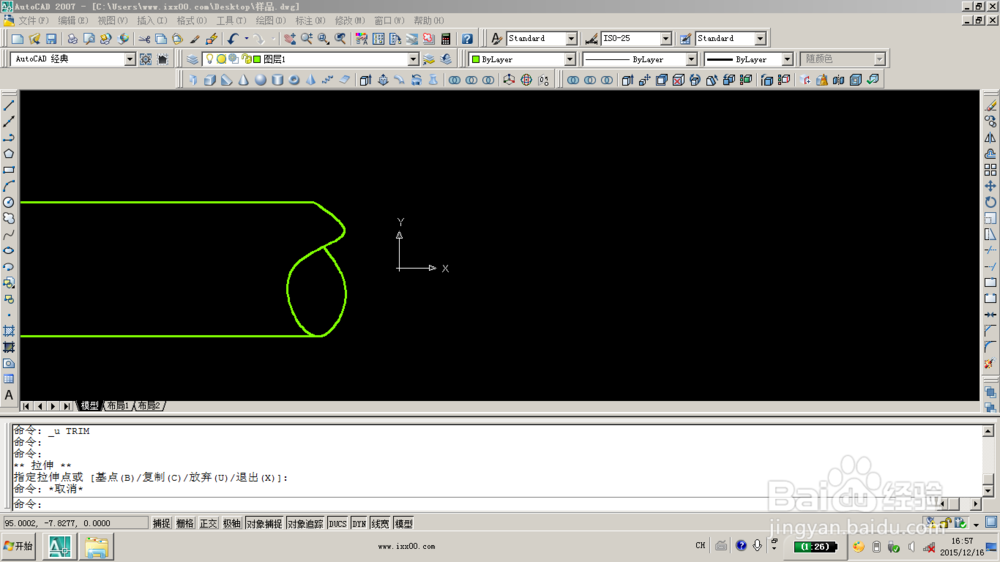Screen dimensions: 1000x562
Task: Open the AutoCAD 经典 workspace dropdown
Action: [x=129, y=59]
